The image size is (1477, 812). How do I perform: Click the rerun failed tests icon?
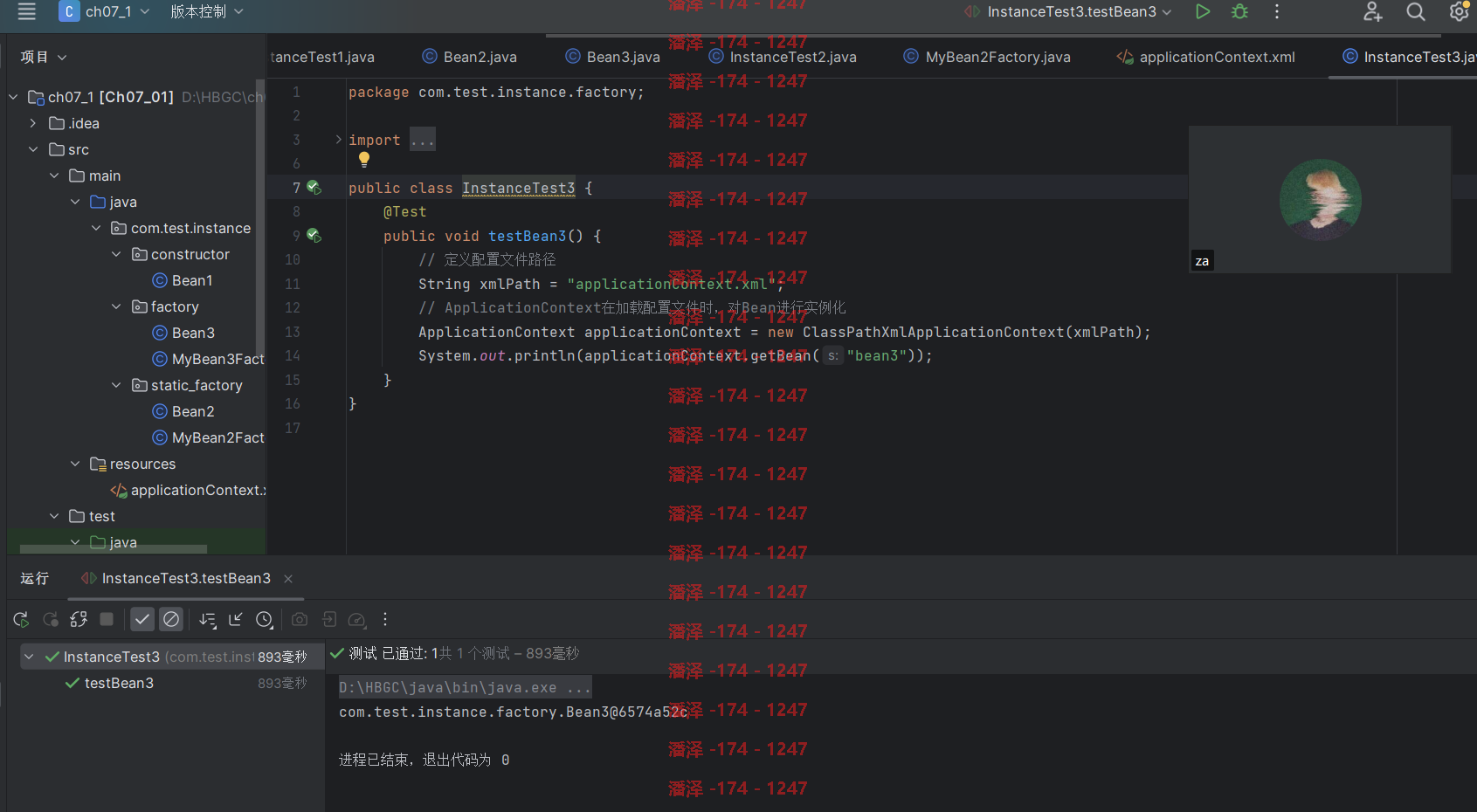pyautogui.click(x=50, y=619)
